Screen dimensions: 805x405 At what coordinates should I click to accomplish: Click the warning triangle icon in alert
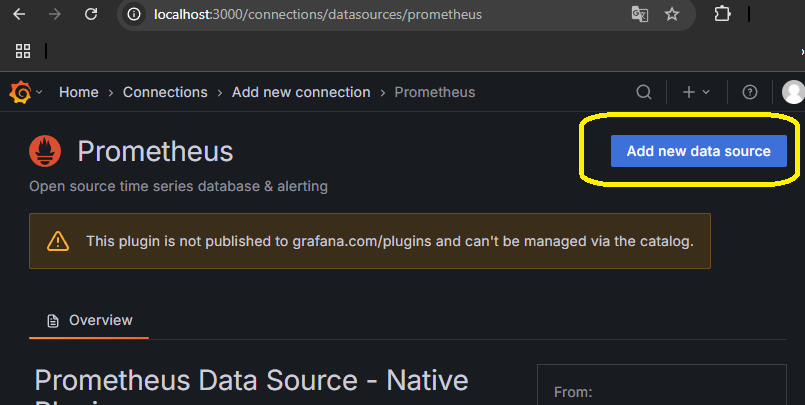pyautogui.click(x=58, y=241)
